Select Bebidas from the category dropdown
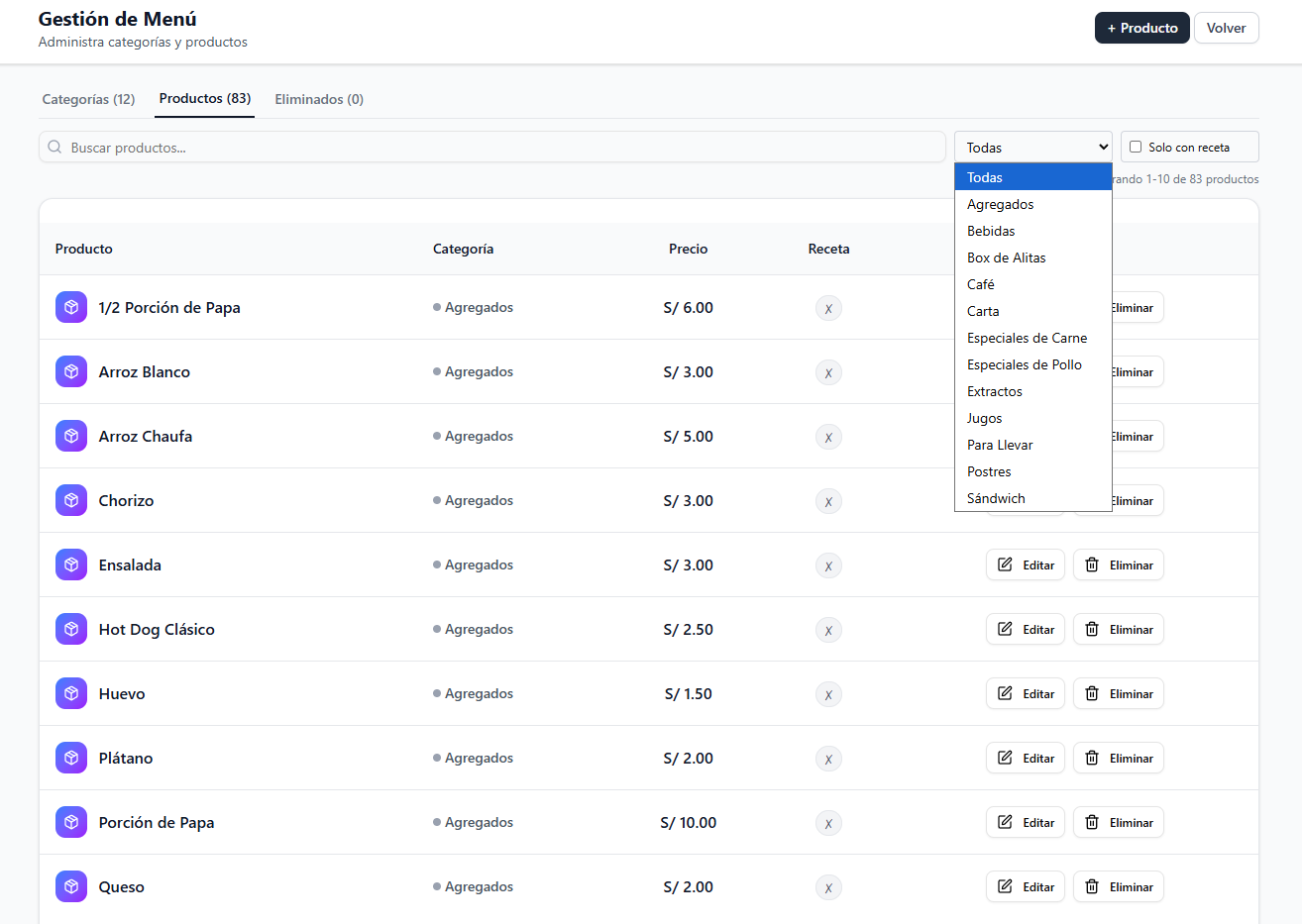 [991, 231]
